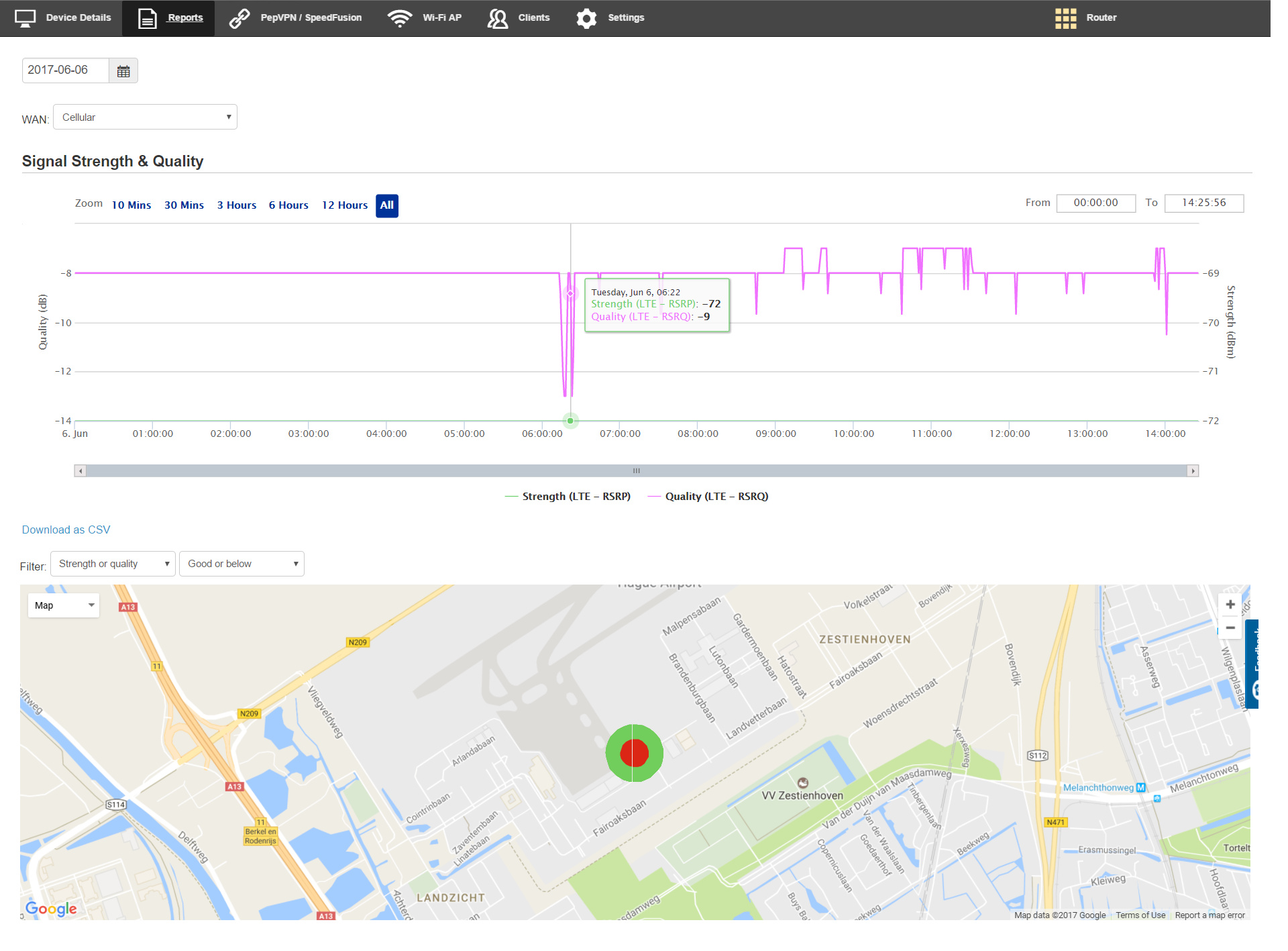Toggle Strength (LTE – RSRP) legend series

[x=568, y=497]
